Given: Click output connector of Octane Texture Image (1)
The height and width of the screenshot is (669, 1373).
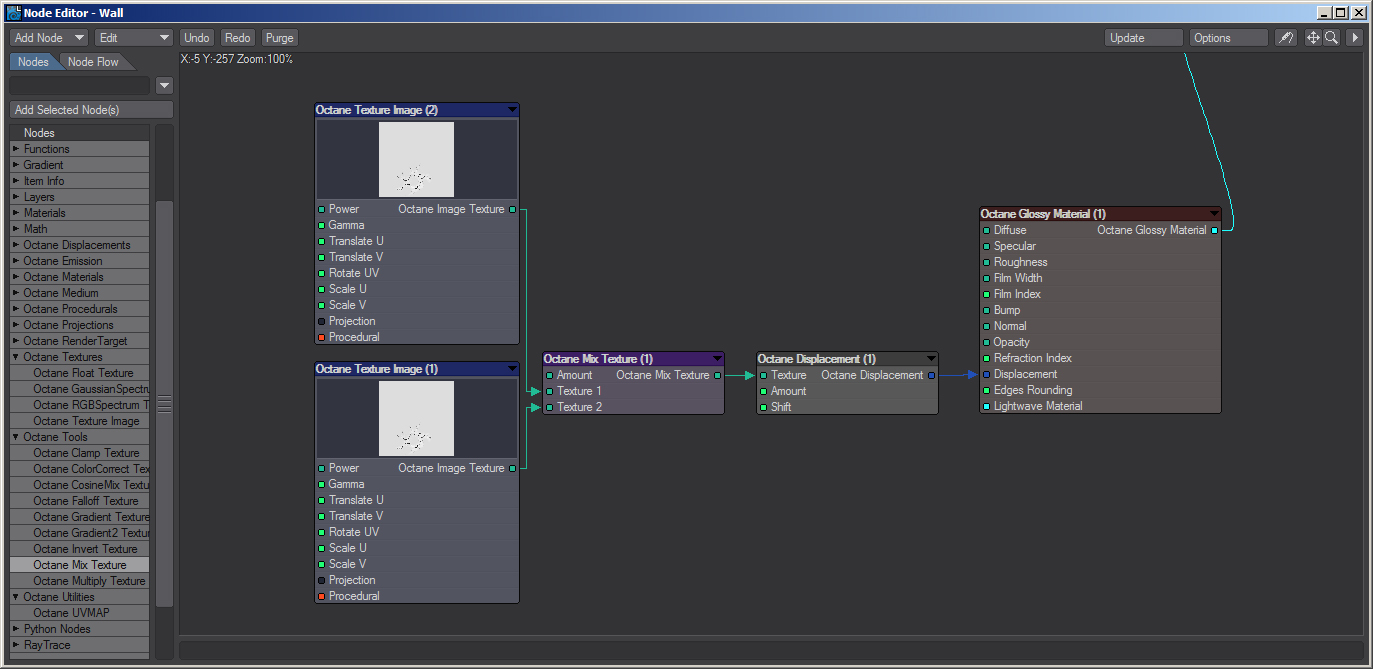Looking at the screenshot, I should [x=513, y=468].
